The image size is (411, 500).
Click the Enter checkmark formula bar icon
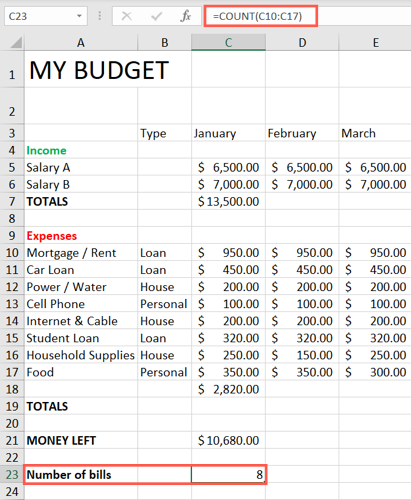156,16
